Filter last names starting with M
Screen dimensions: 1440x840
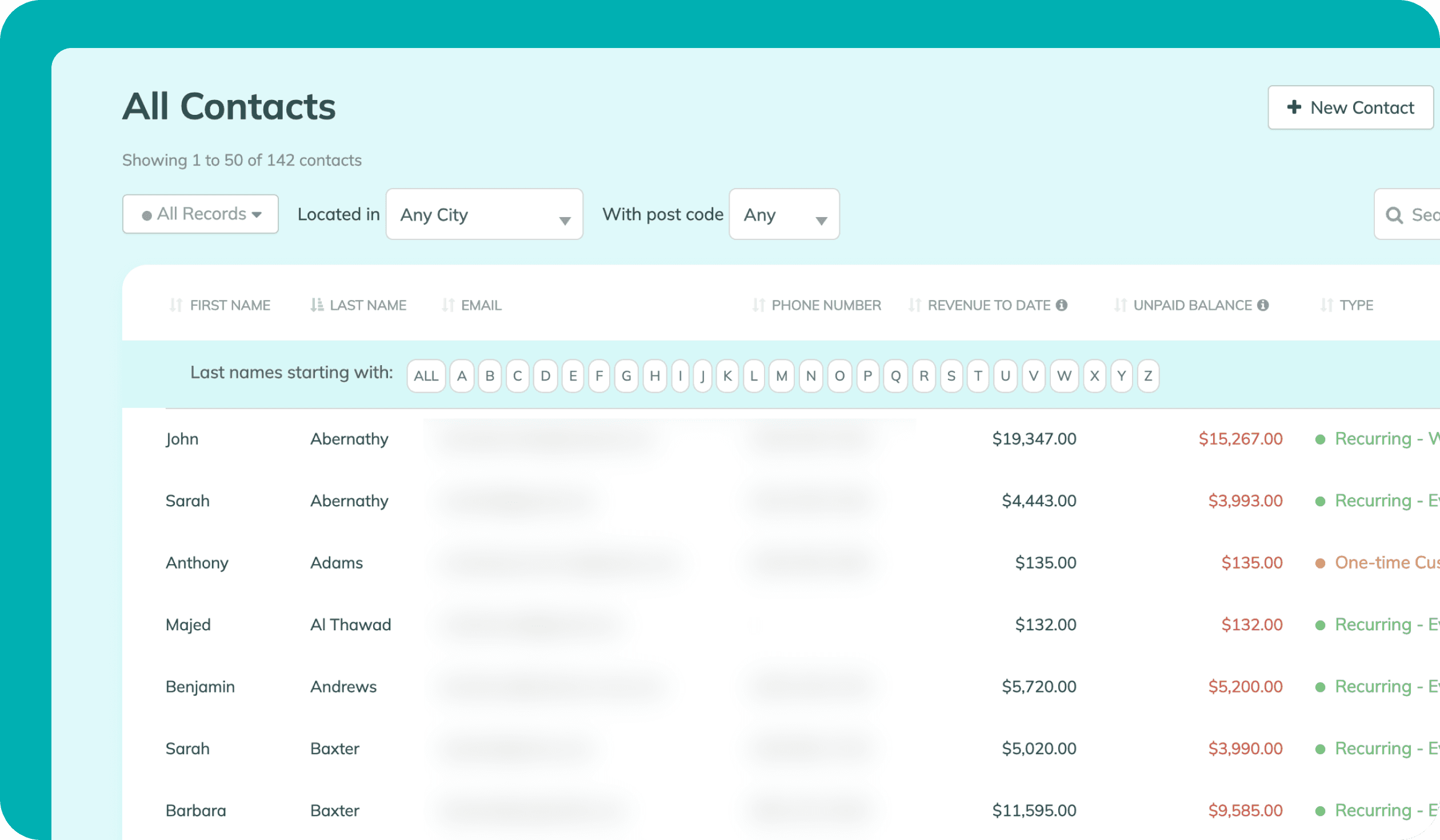(781, 376)
